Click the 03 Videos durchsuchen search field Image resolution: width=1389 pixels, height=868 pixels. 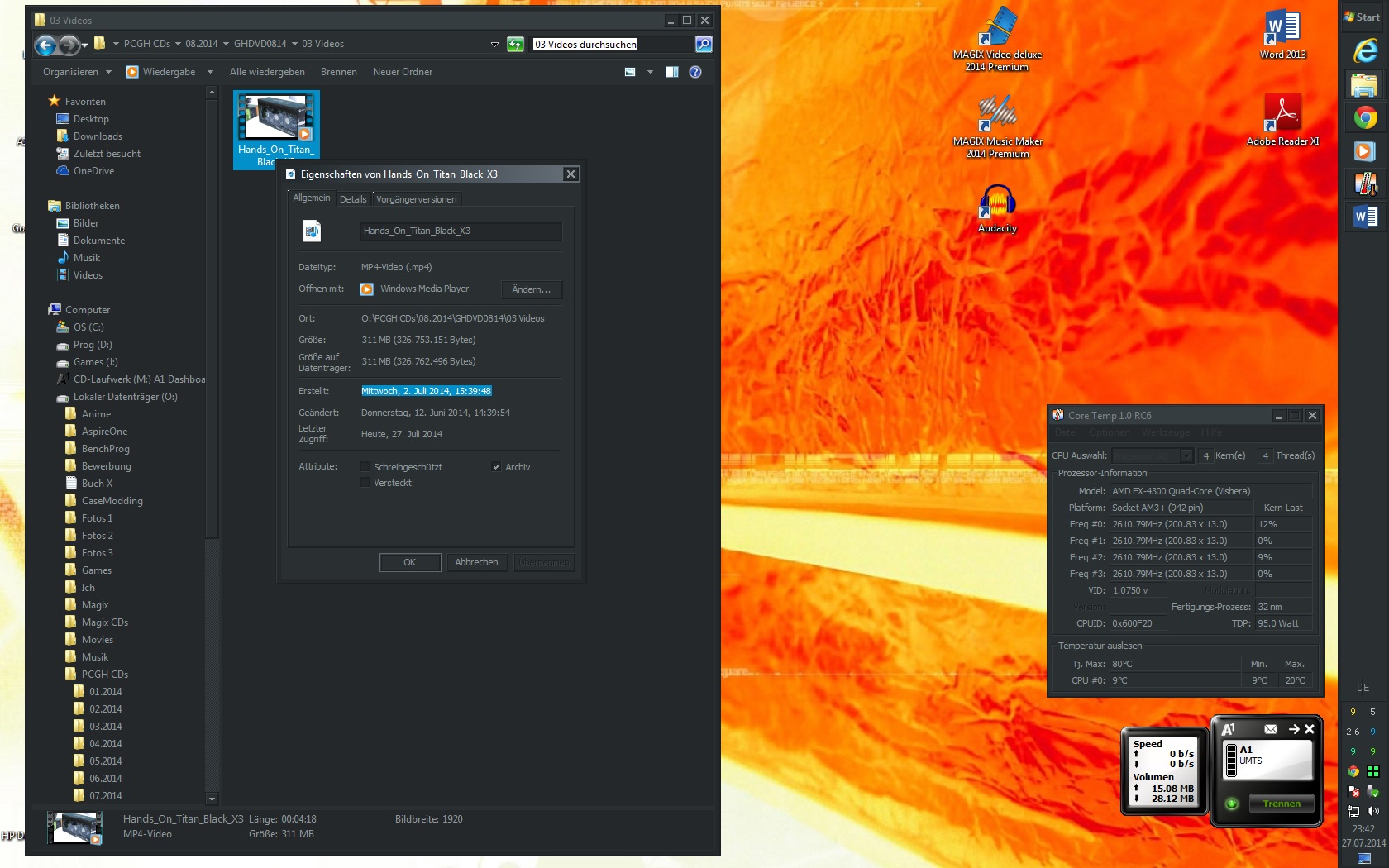point(613,45)
